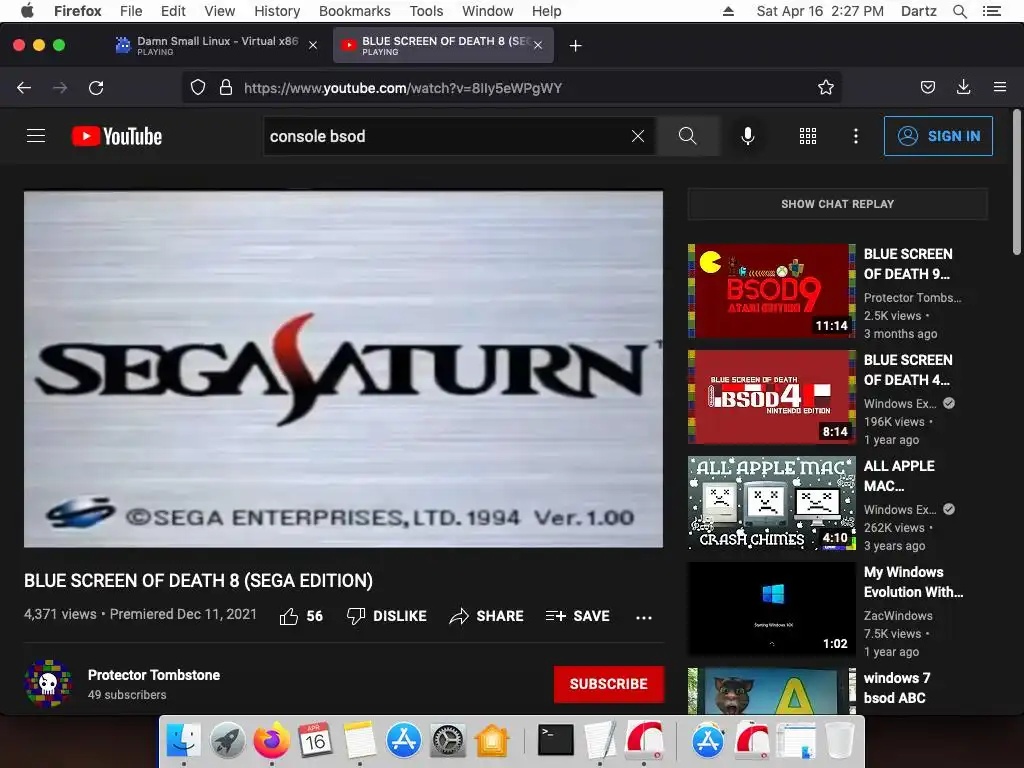Click the Sega Saturn video player
This screenshot has height=768, width=1024.
click(x=344, y=369)
